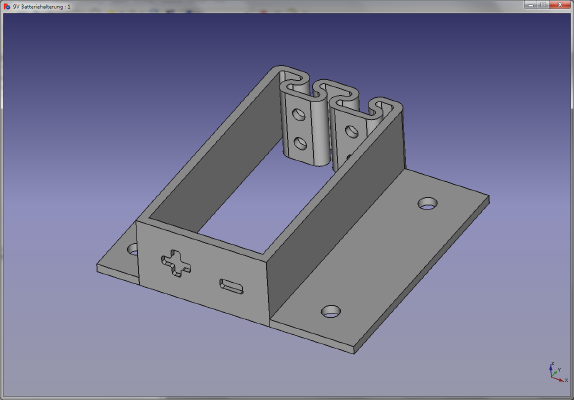
Task: Click the FreeCAD icon in the title bar
Action: [x=7, y=6]
